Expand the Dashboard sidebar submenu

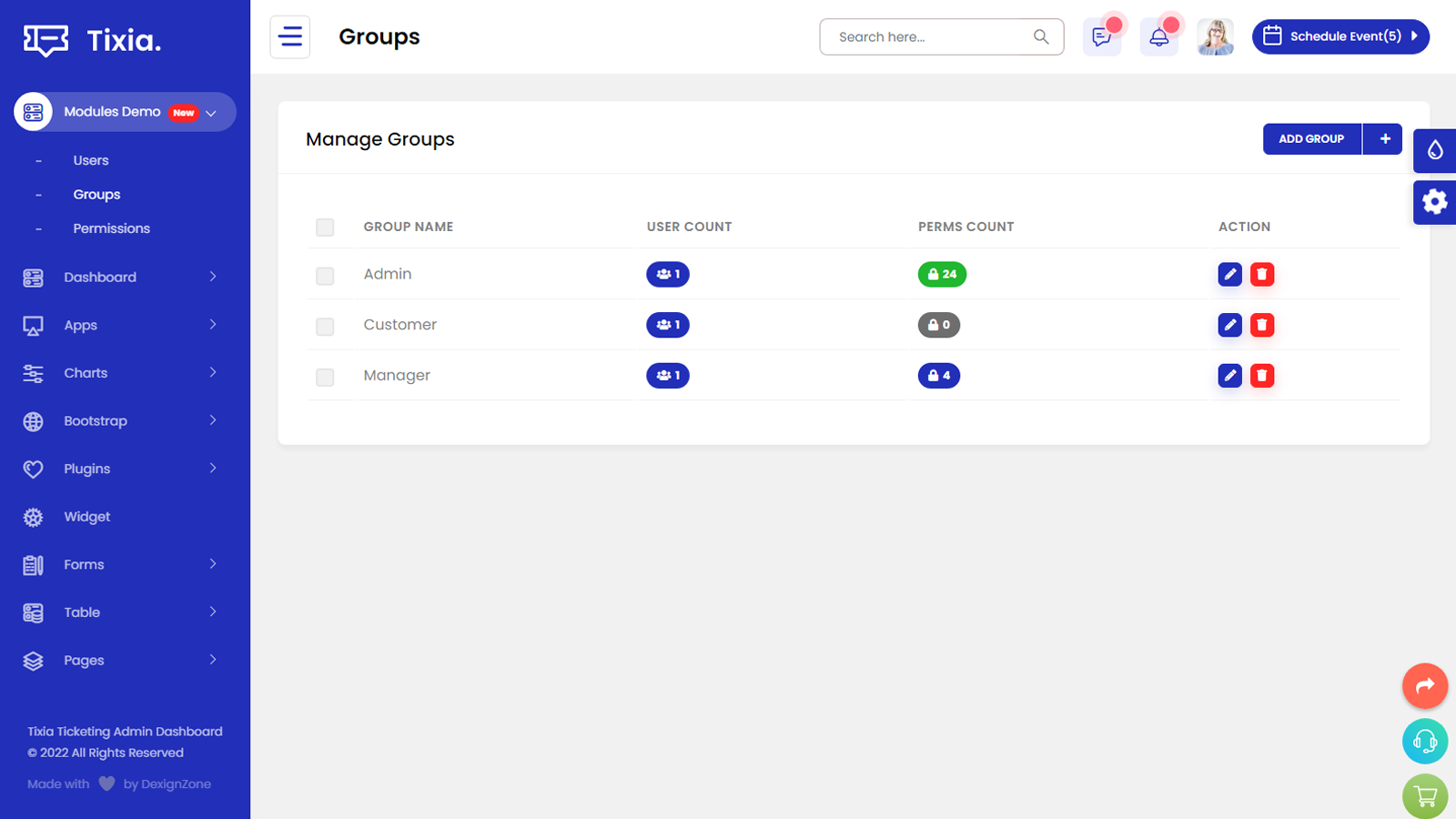coord(123,278)
